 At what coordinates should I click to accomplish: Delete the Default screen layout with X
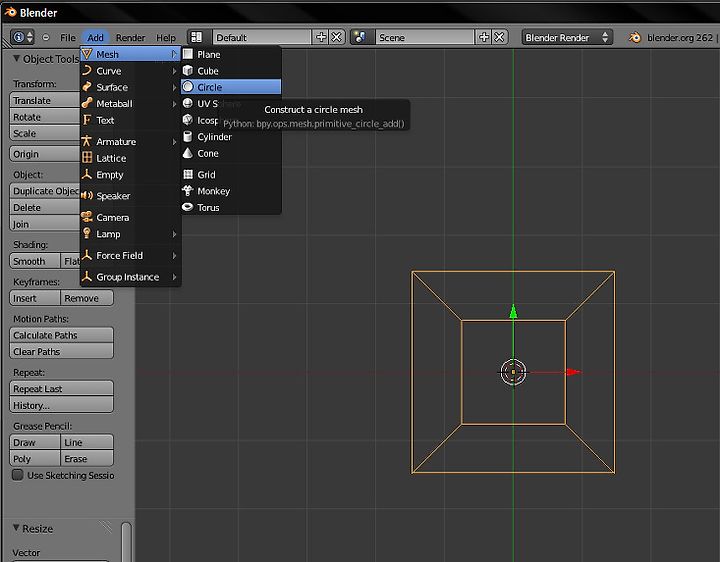337,37
